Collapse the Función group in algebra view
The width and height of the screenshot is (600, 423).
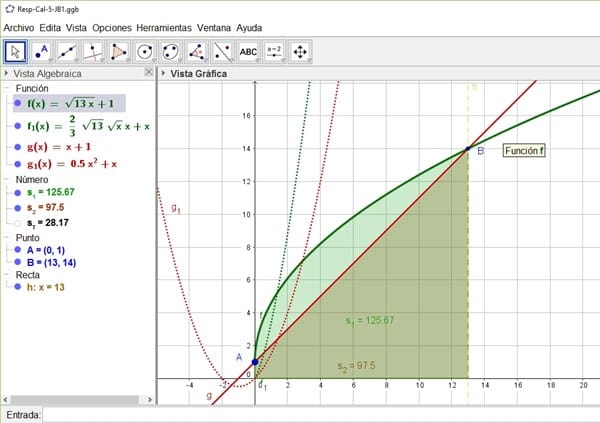[x=9, y=89]
